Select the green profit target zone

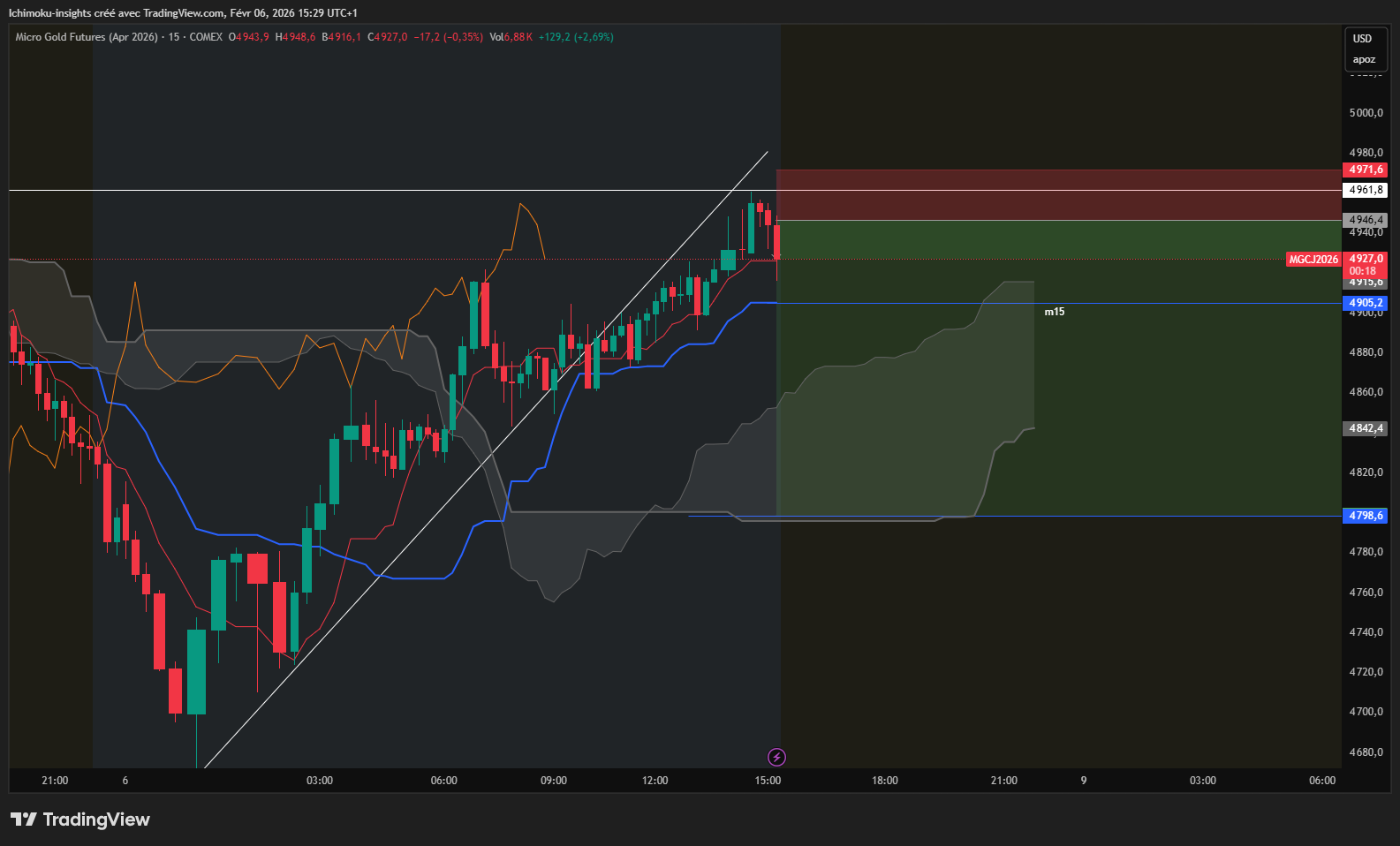tap(1058, 367)
